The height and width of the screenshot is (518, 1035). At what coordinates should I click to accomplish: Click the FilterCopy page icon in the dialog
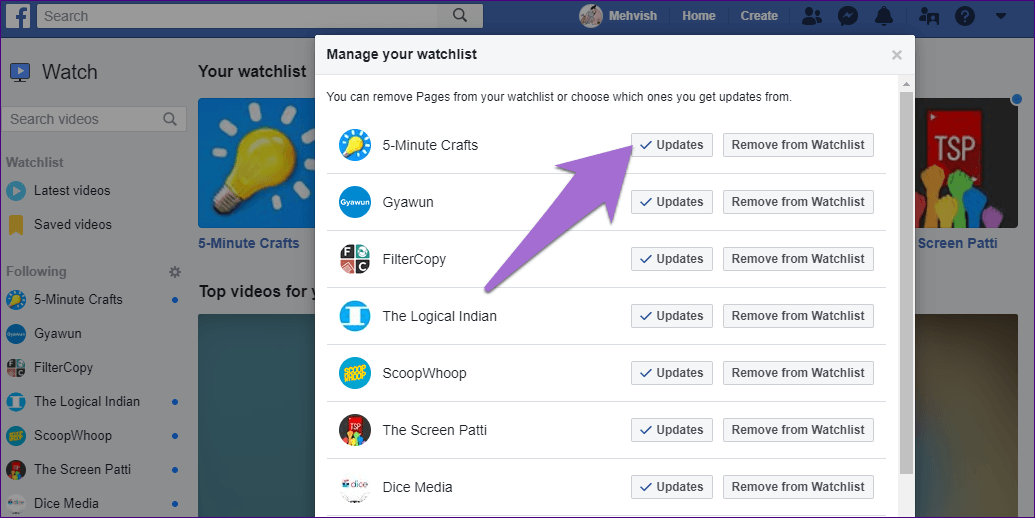tap(355, 259)
